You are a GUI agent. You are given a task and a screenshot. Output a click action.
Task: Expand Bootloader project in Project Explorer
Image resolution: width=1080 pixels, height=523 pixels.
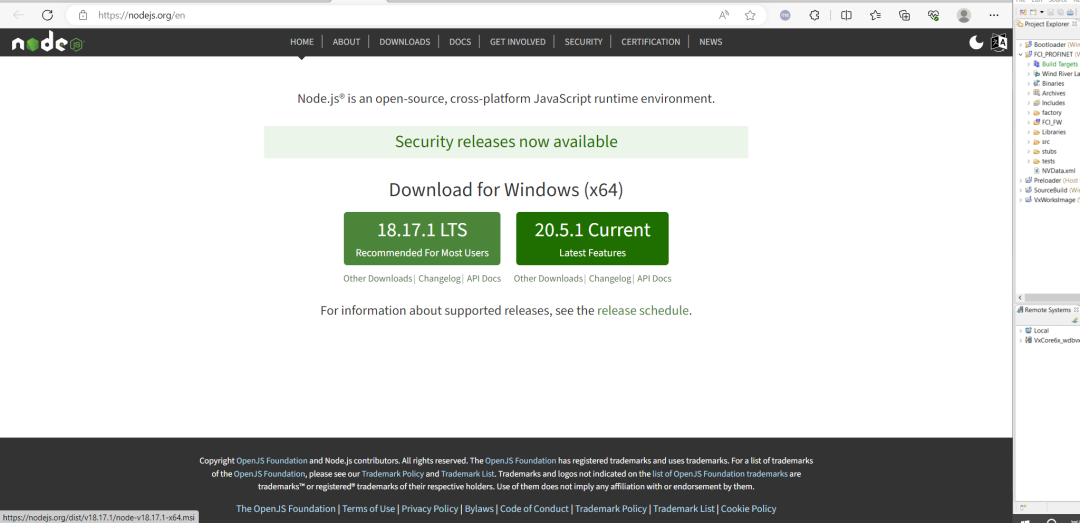pos(1021,45)
